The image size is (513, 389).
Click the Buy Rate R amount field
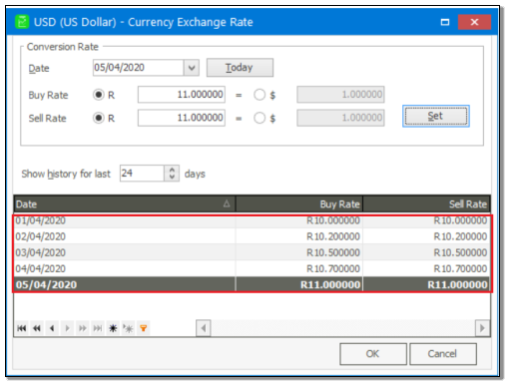(x=182, y=95)
